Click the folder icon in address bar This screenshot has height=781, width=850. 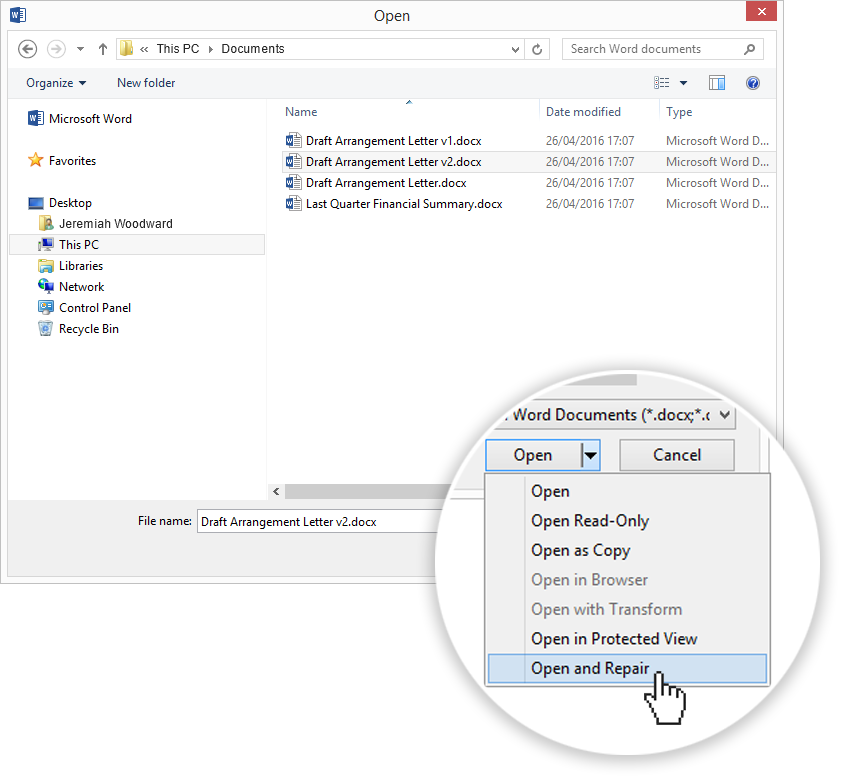[x=126, y=49]
